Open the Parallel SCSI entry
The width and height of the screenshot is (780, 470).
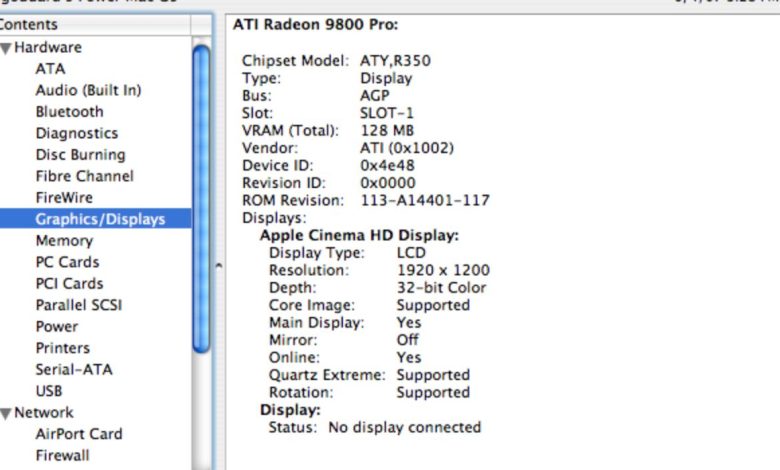[79, 305]
